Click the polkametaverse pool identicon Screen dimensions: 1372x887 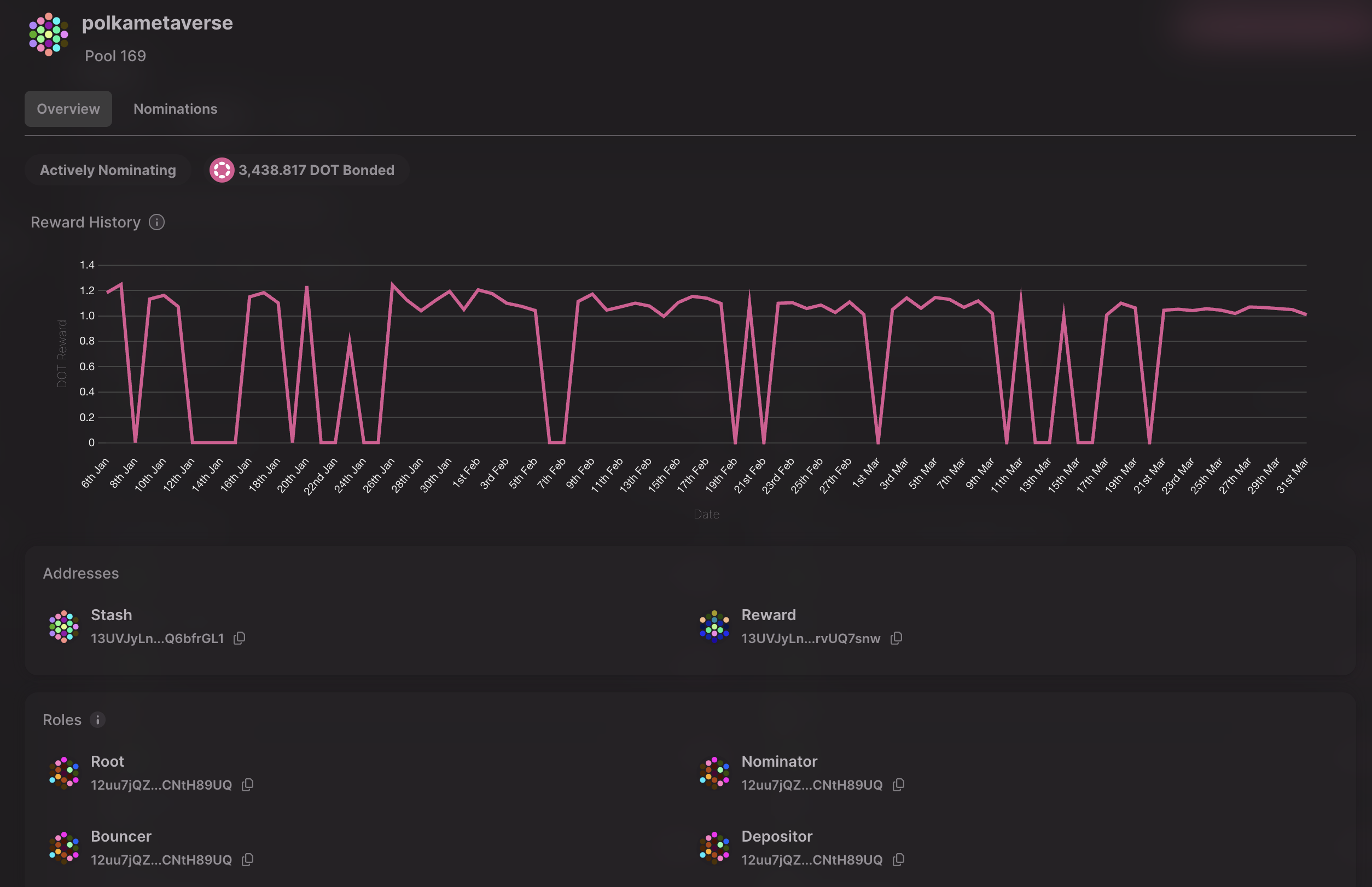48,34
